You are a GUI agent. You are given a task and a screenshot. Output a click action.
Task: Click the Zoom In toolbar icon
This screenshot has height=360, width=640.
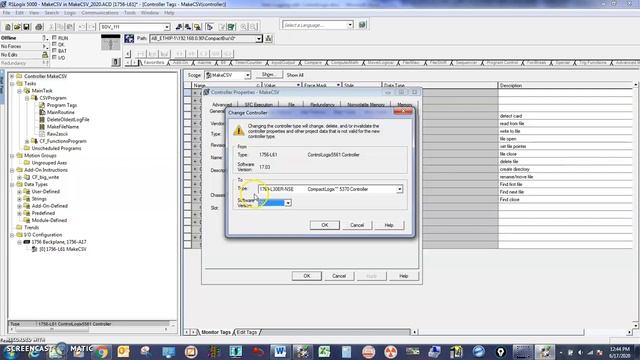coord(244,27)
